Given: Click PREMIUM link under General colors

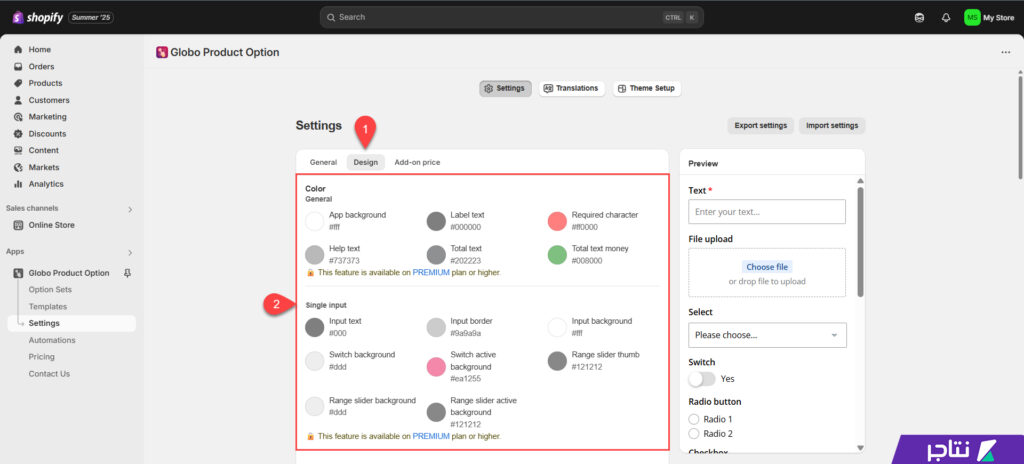Looking at the screenshot, I should 431,273.
